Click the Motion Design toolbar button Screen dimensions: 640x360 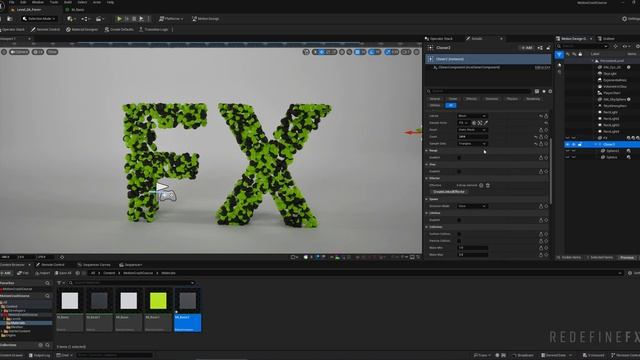[206, 19]
